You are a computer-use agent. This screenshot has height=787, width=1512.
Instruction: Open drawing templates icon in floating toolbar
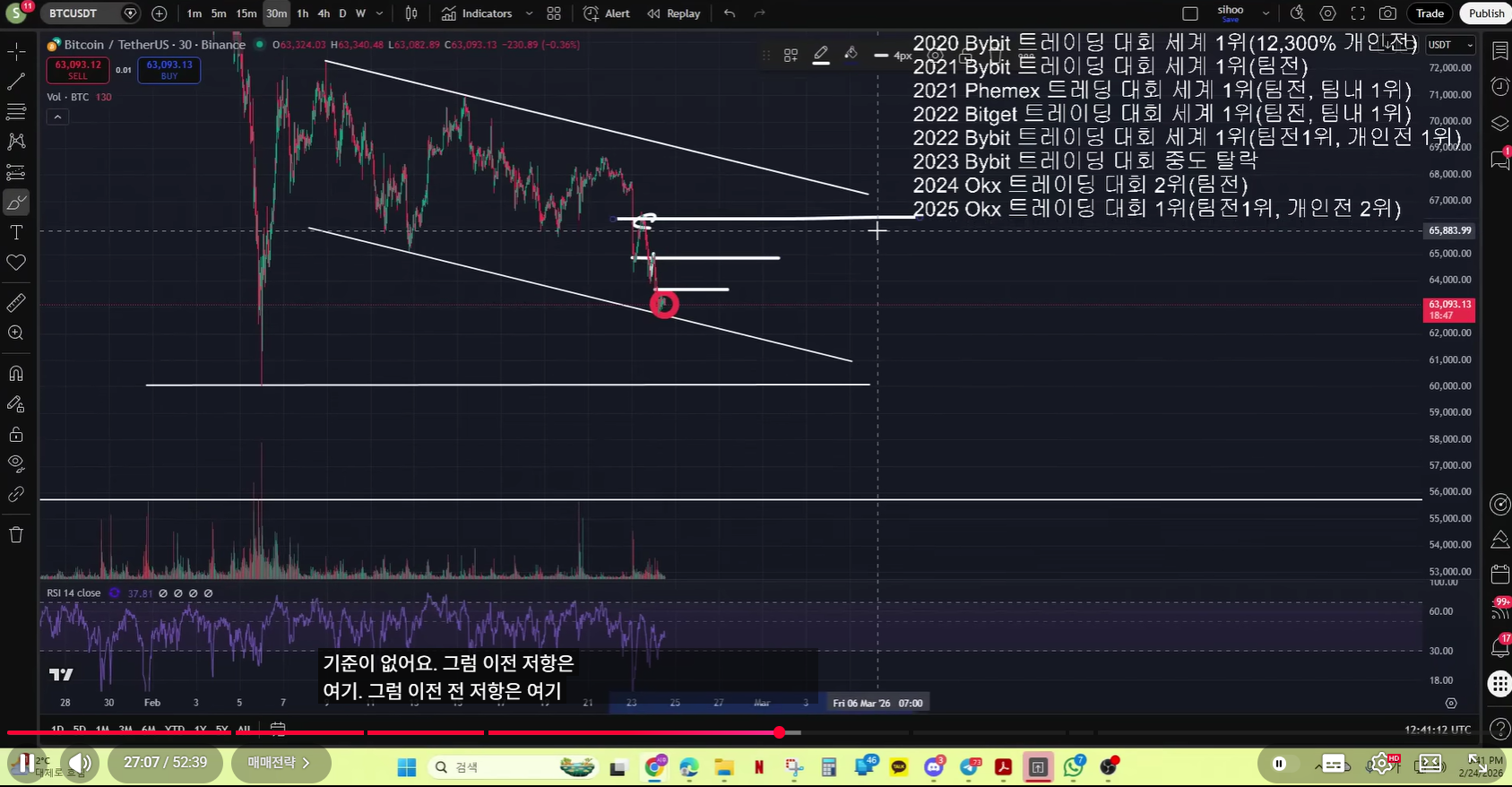[x=791, y=56]
